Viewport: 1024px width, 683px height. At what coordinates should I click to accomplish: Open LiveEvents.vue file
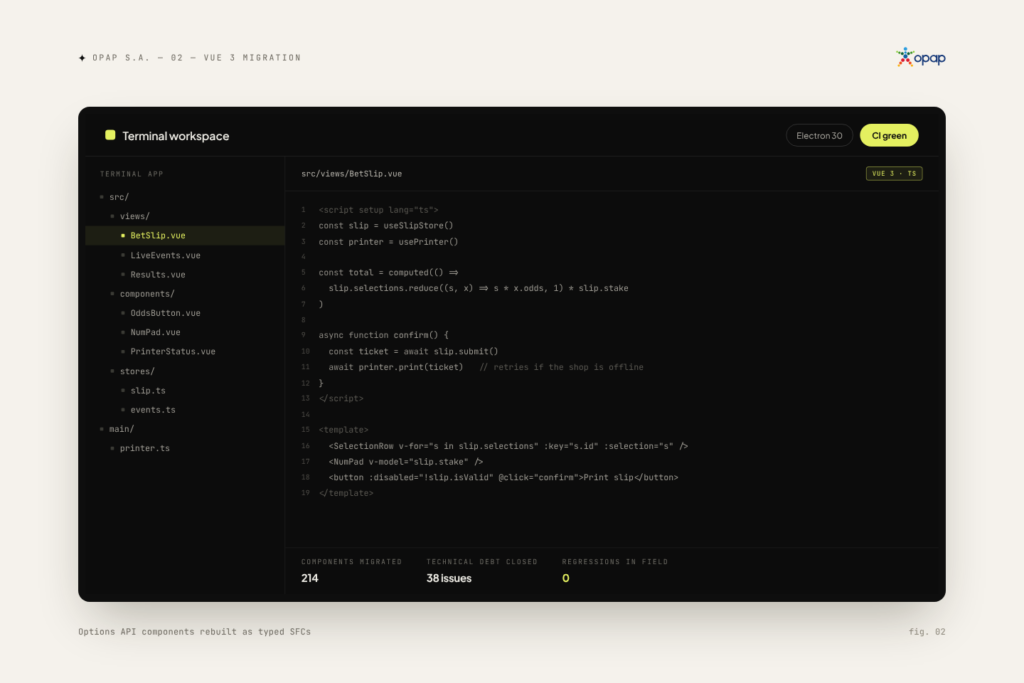165,255
